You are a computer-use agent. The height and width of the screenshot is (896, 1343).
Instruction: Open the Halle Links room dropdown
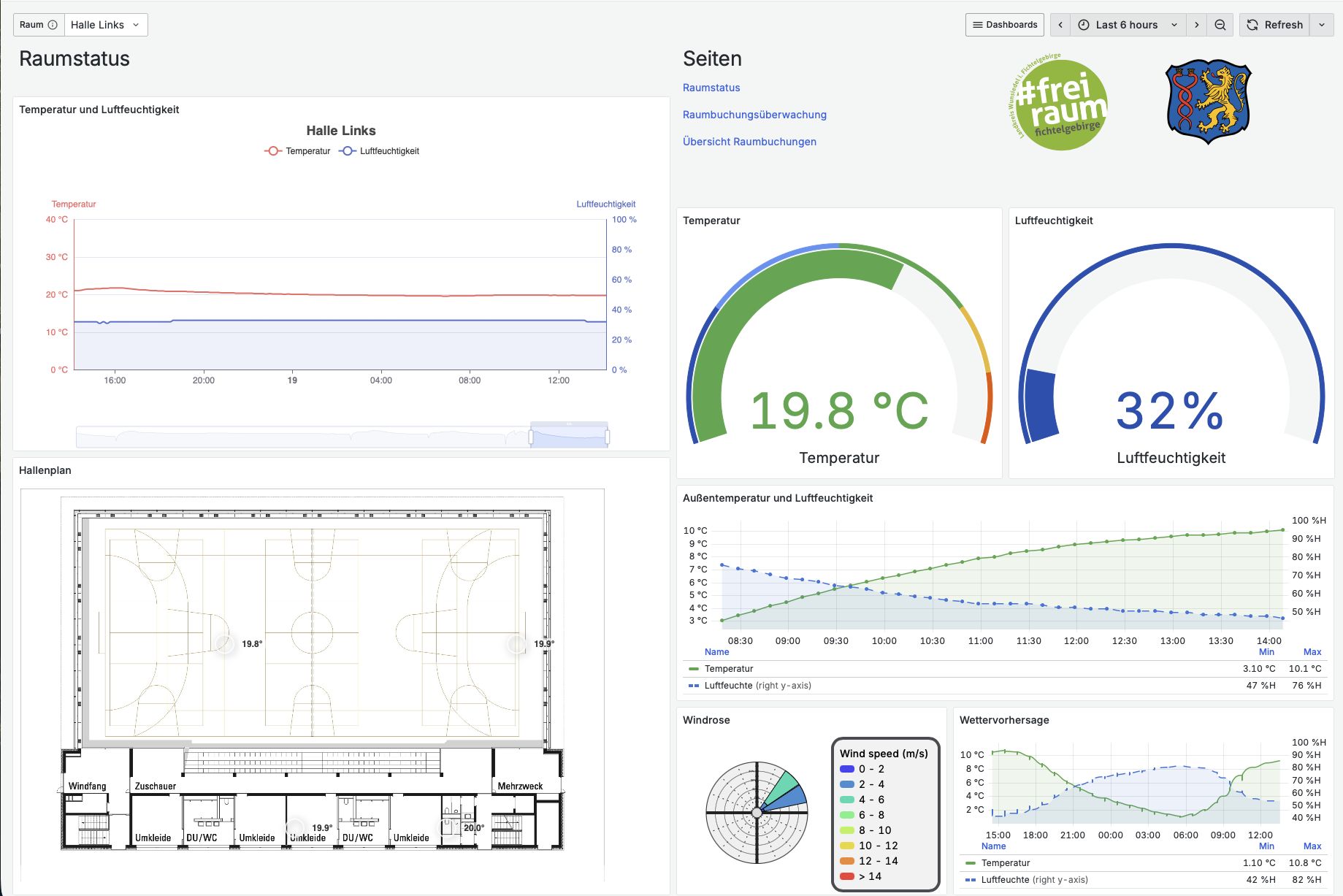coord(106,25)
